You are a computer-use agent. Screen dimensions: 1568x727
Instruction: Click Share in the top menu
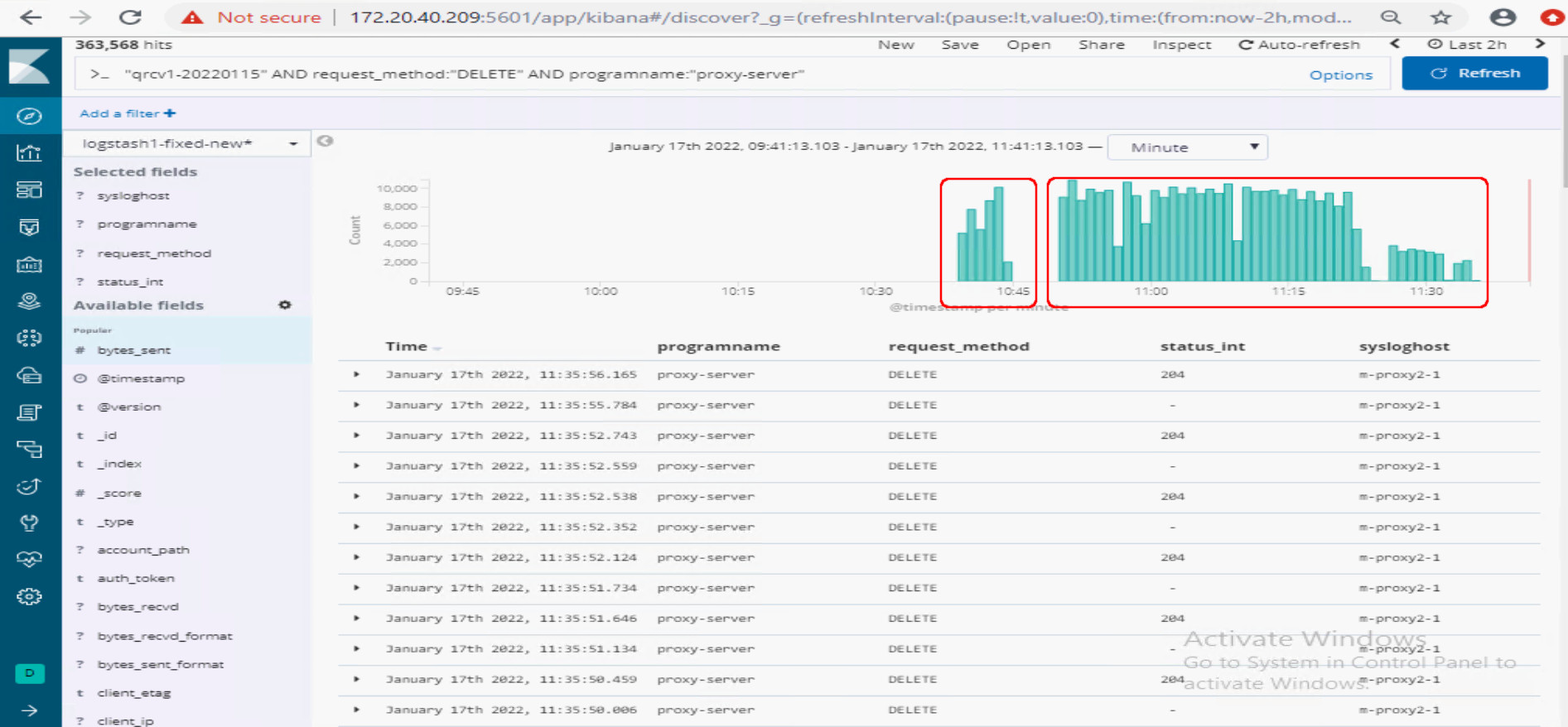pos(1101,45)
